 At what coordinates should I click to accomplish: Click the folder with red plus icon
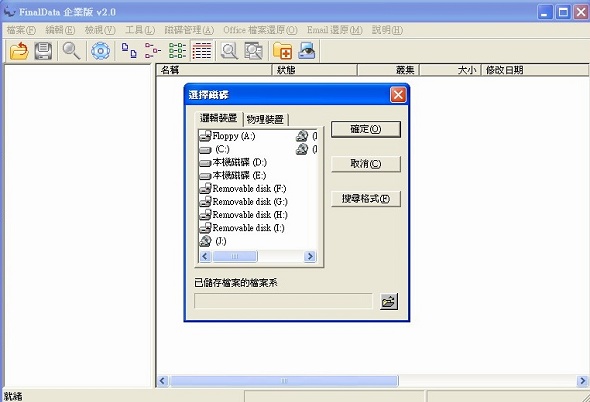pyautogui.click(x=282, y=51)
